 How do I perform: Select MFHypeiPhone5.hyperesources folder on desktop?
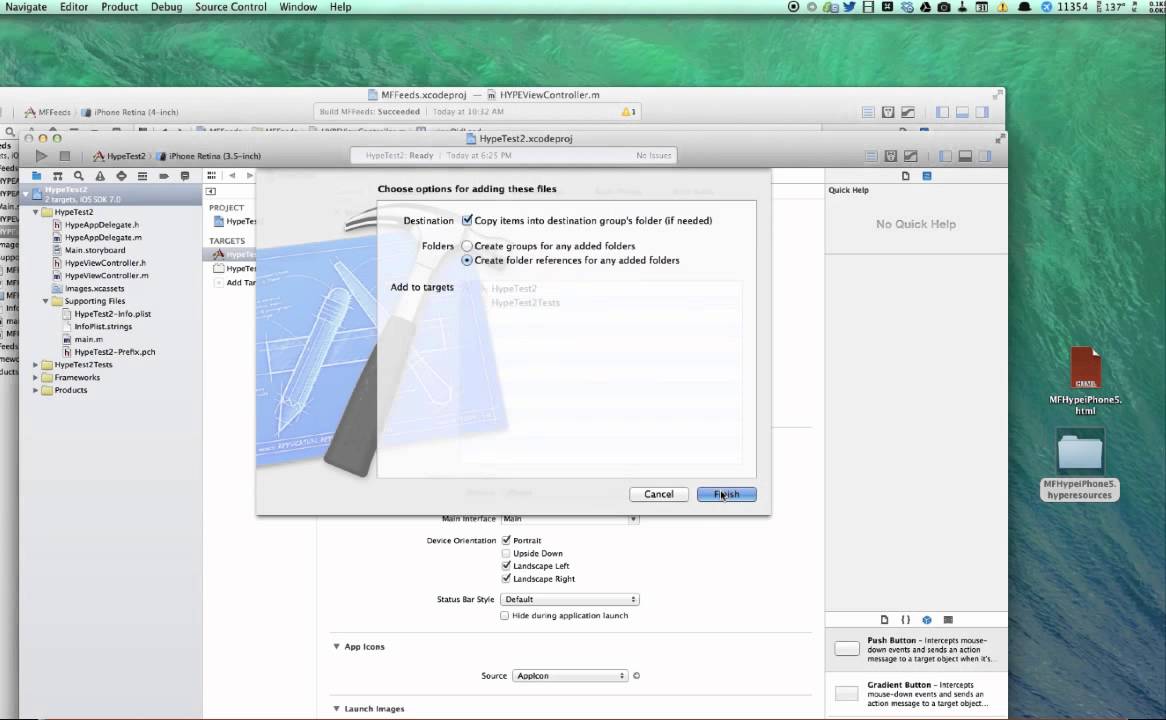click(1080, 465)
